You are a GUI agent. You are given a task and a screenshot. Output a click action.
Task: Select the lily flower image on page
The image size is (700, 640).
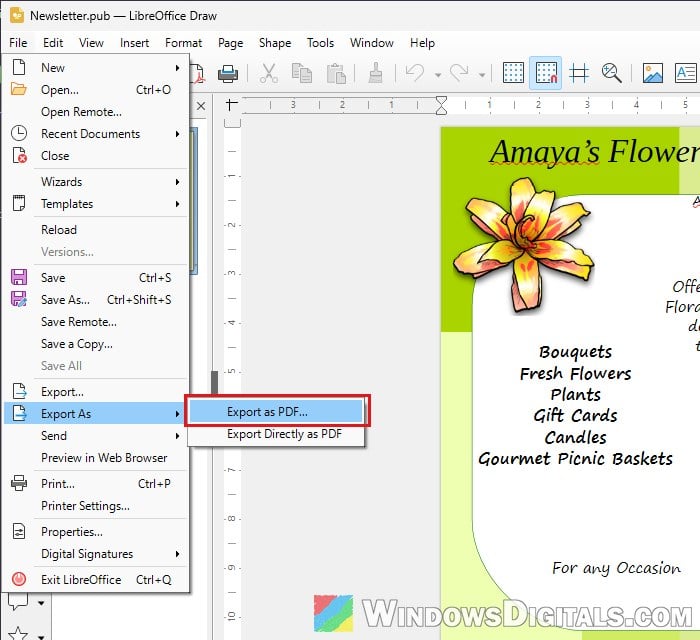(524, 244)
